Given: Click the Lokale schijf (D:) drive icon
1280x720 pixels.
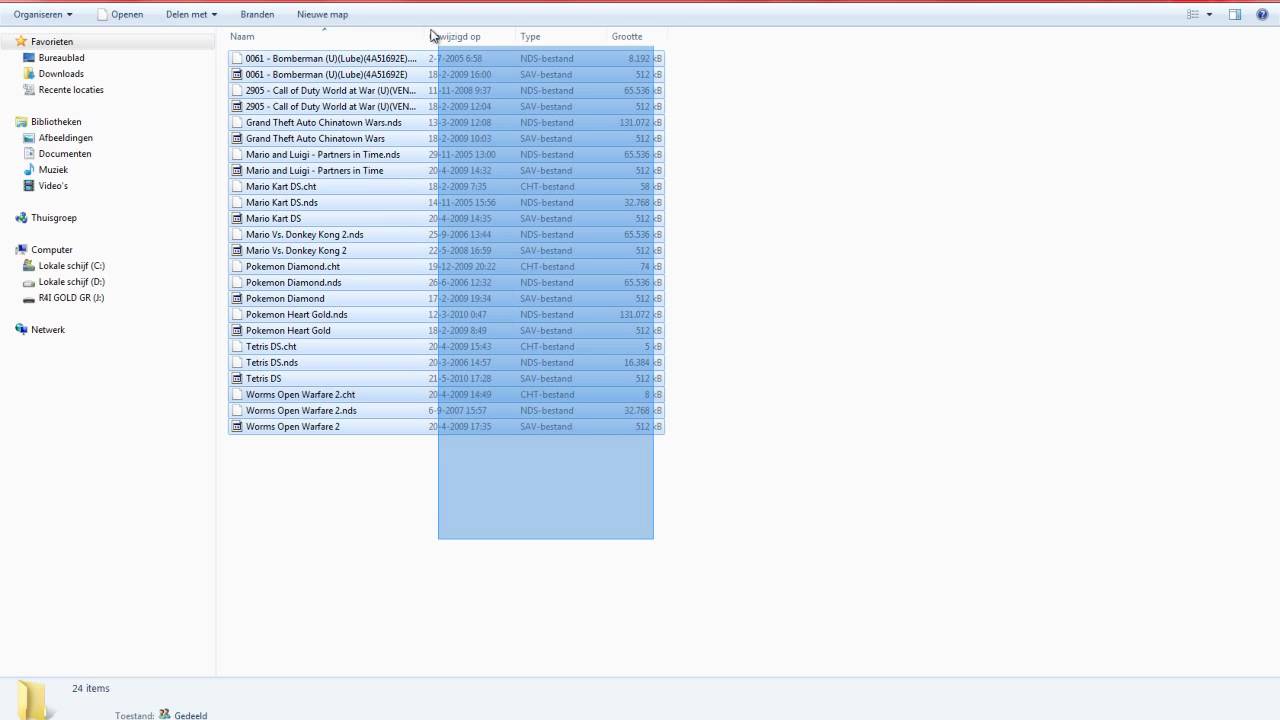Looking at the screenshot, I should coord(29,282).
